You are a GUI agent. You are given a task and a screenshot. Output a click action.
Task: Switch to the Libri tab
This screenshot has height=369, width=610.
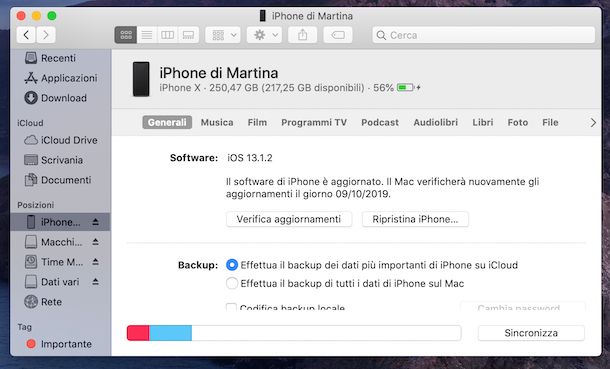[x=483, y=122]
